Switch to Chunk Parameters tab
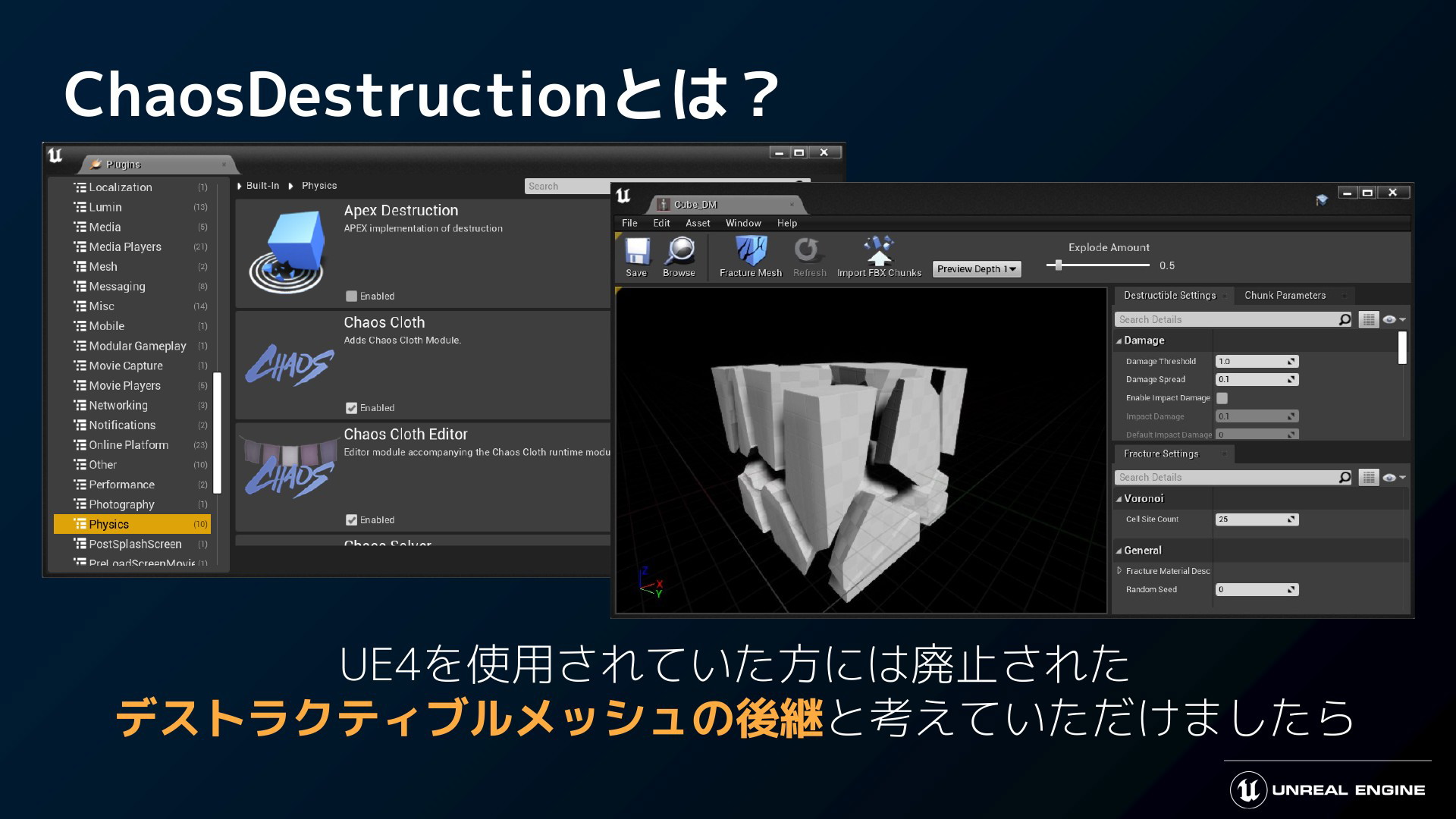Image resolution: width=1456 pixels, height=819 pixels. [x=1294, y=295]
